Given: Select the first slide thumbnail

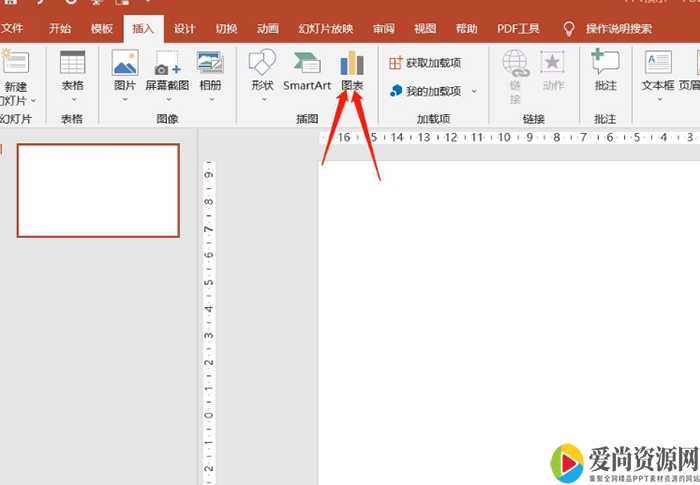Looking at the screenshot, I should click(x=98, y=190).
